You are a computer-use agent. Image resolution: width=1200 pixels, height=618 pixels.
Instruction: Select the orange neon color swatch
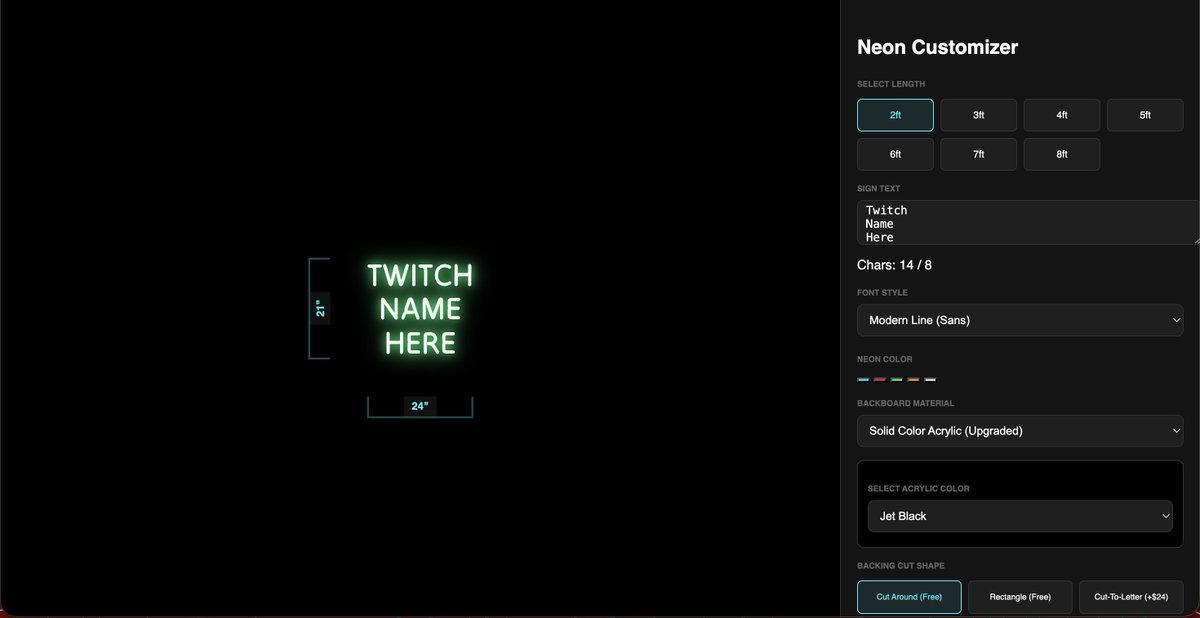(913, 380)
